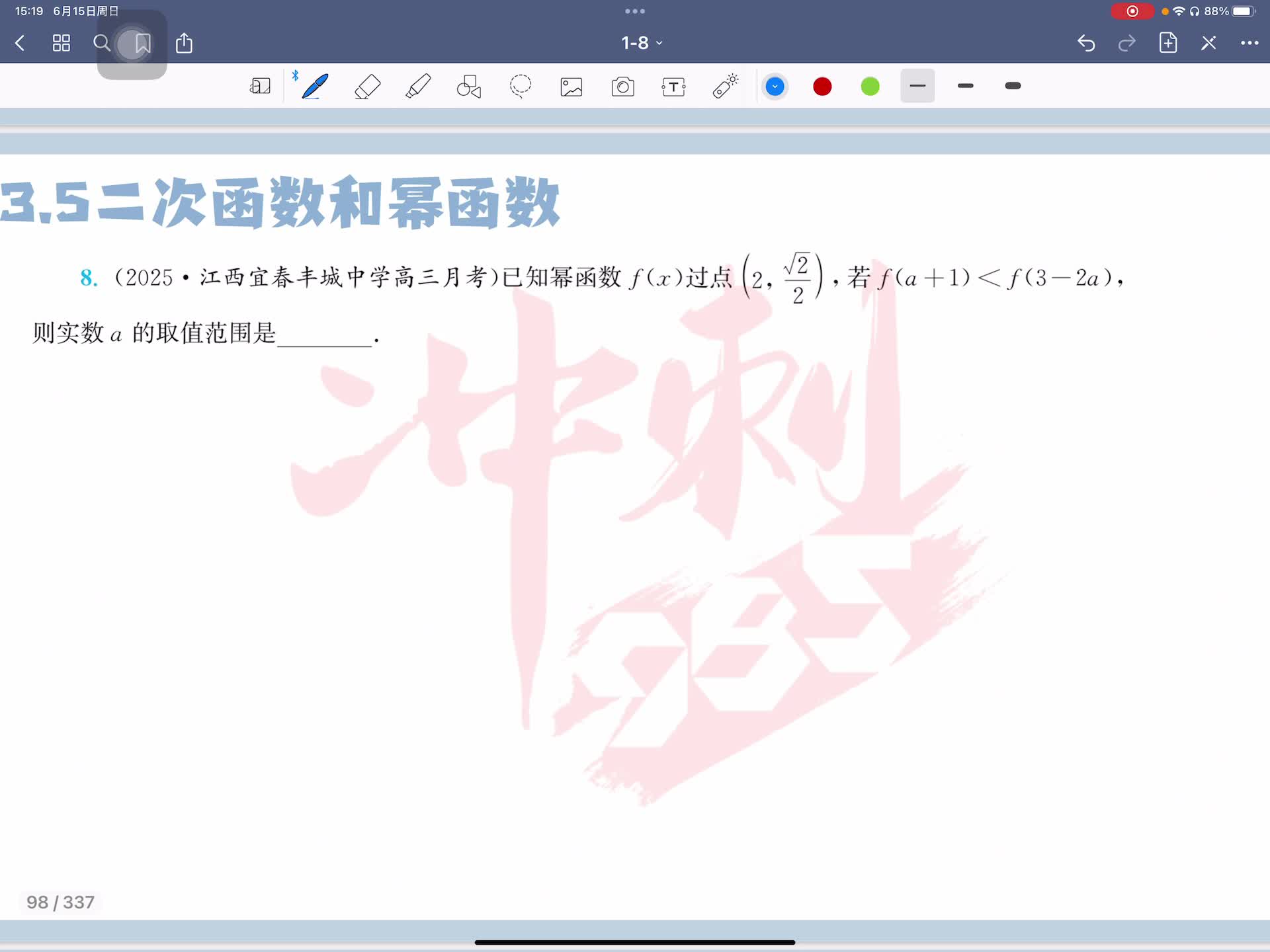Viewport: 1270px width, 952px height.
Task: Select the highlighter tool
Action: point(418,87)
